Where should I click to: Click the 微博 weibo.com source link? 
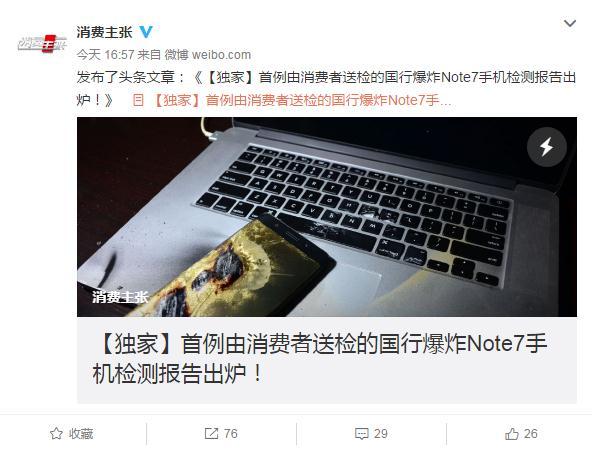point(208,55)
